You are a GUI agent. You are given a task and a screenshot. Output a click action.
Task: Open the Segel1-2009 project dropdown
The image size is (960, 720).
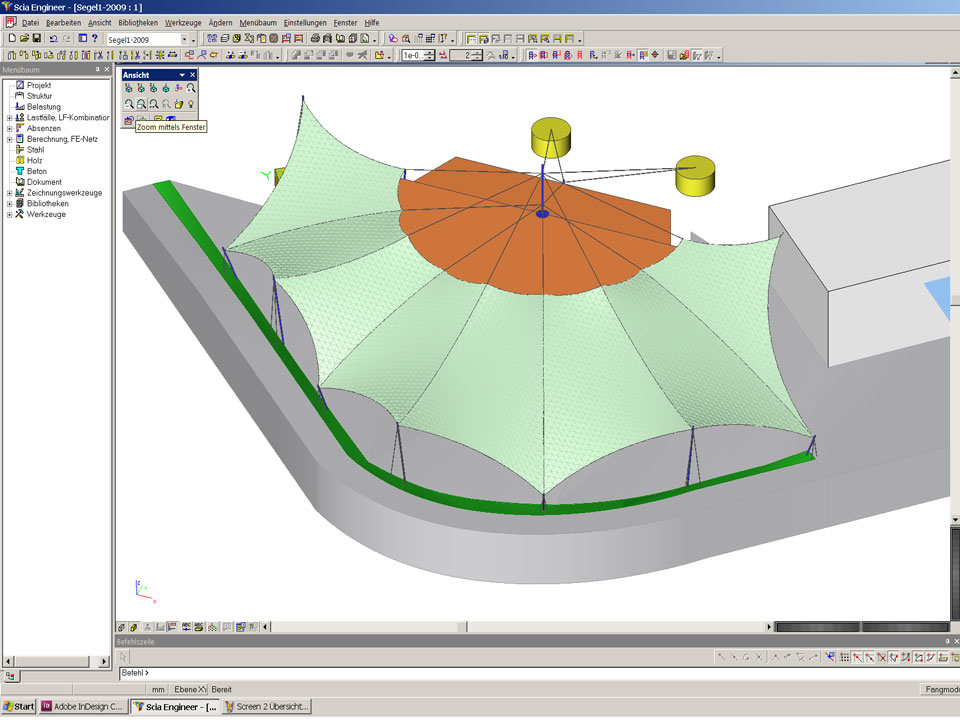[x=183, y=39]
